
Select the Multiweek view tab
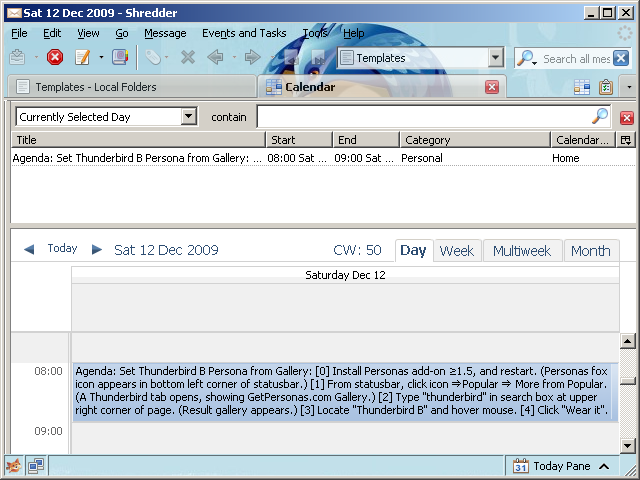coord(522,251)
